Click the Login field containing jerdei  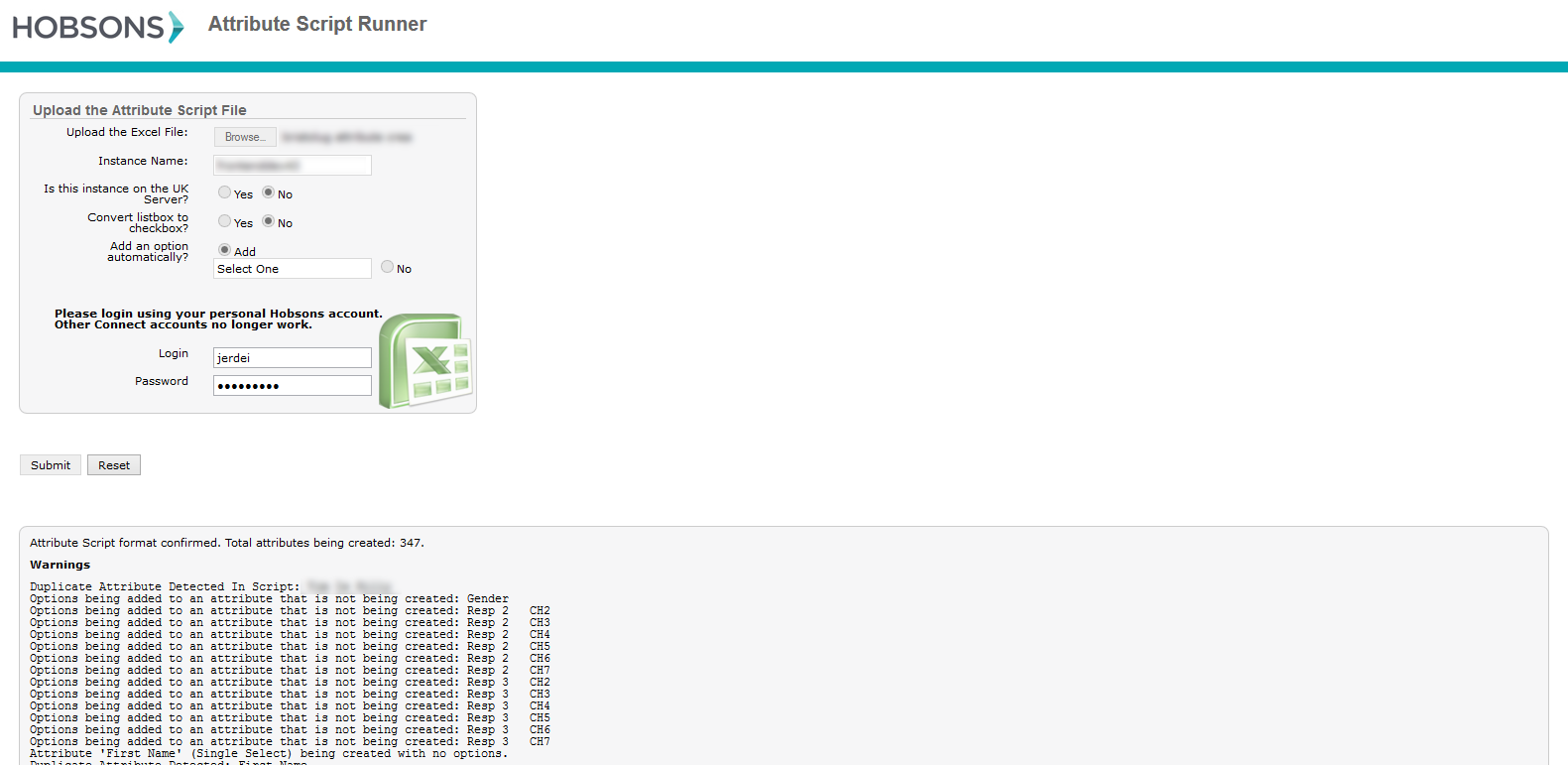pyautogui.click(x=293, y=358)
